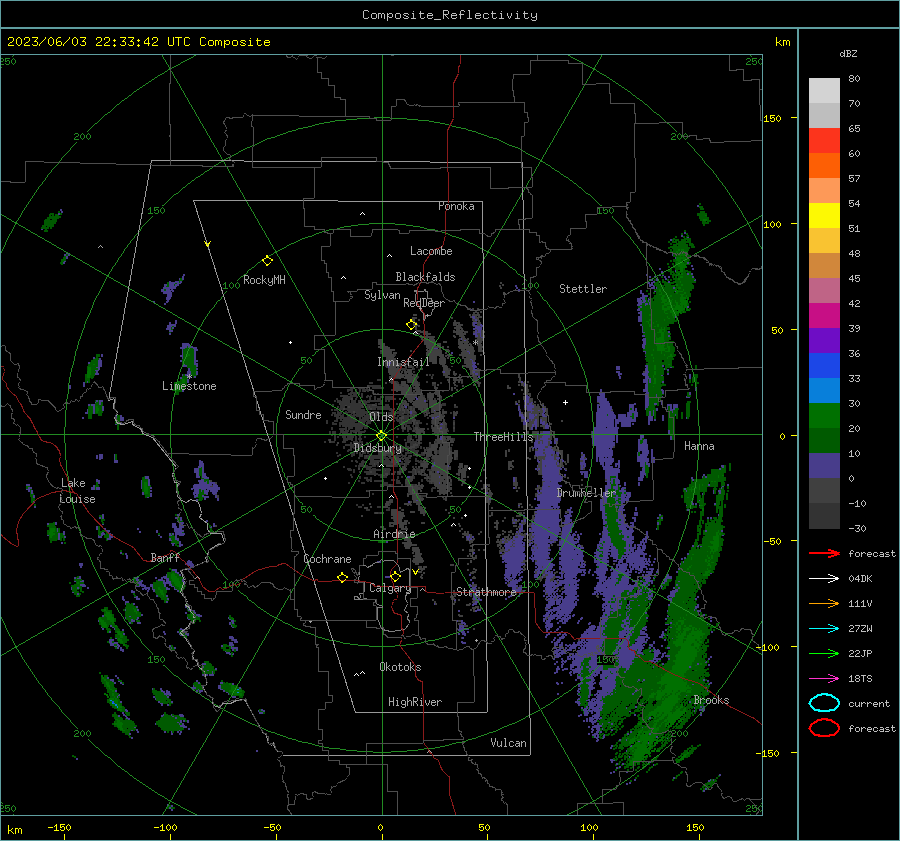The width and height of the screenshot is (900, 841).
Task: Click the Sylvan label on map
Action: click(382, 295)
